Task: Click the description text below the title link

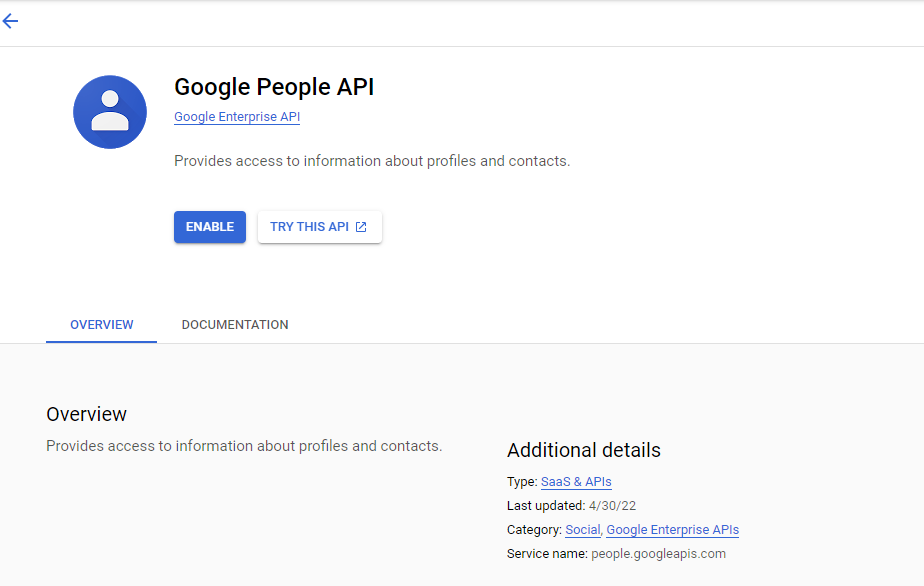Action: click(372, 161)
